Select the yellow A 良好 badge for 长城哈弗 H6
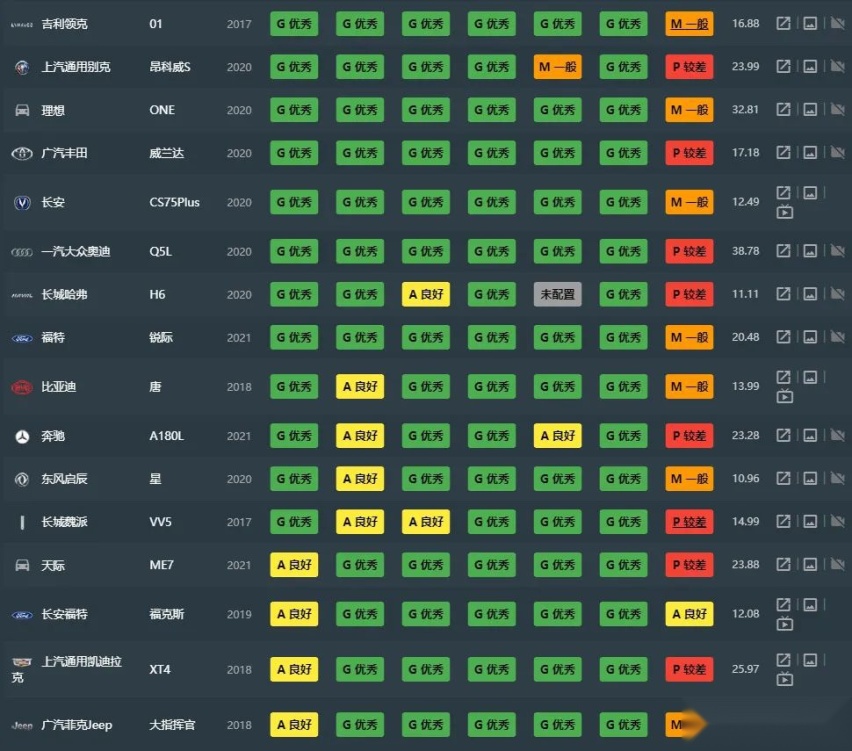The height and width of the screenshot is (751, 852). 426,294
